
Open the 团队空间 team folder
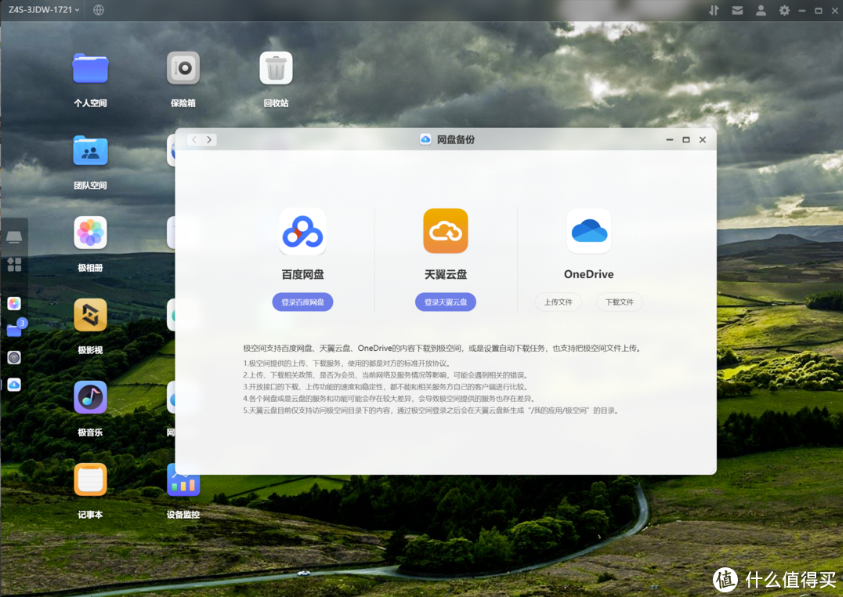coord(90,151)
